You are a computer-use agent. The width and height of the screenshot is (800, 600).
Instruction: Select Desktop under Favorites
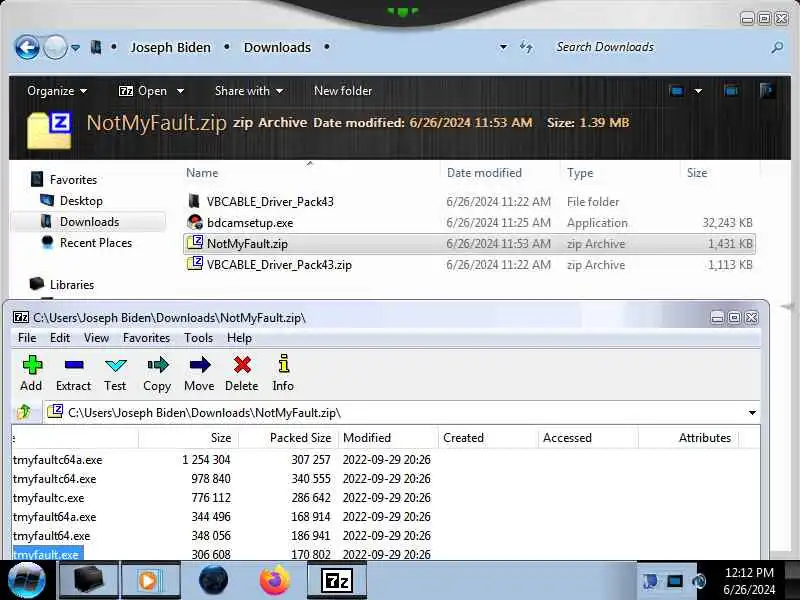click(x=81, y=201)
